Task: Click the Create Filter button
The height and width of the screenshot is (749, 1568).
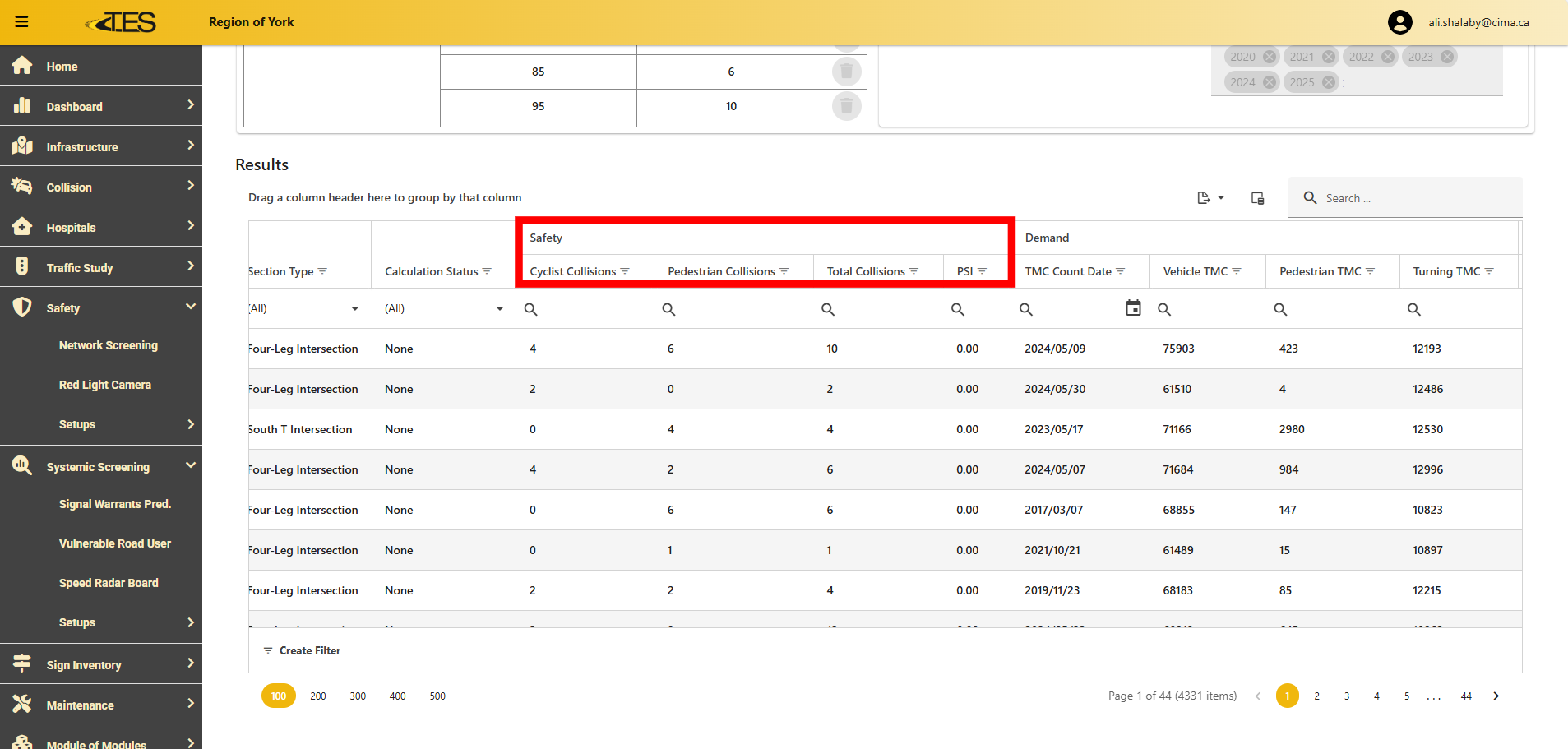Action: (x=302, y=650)
